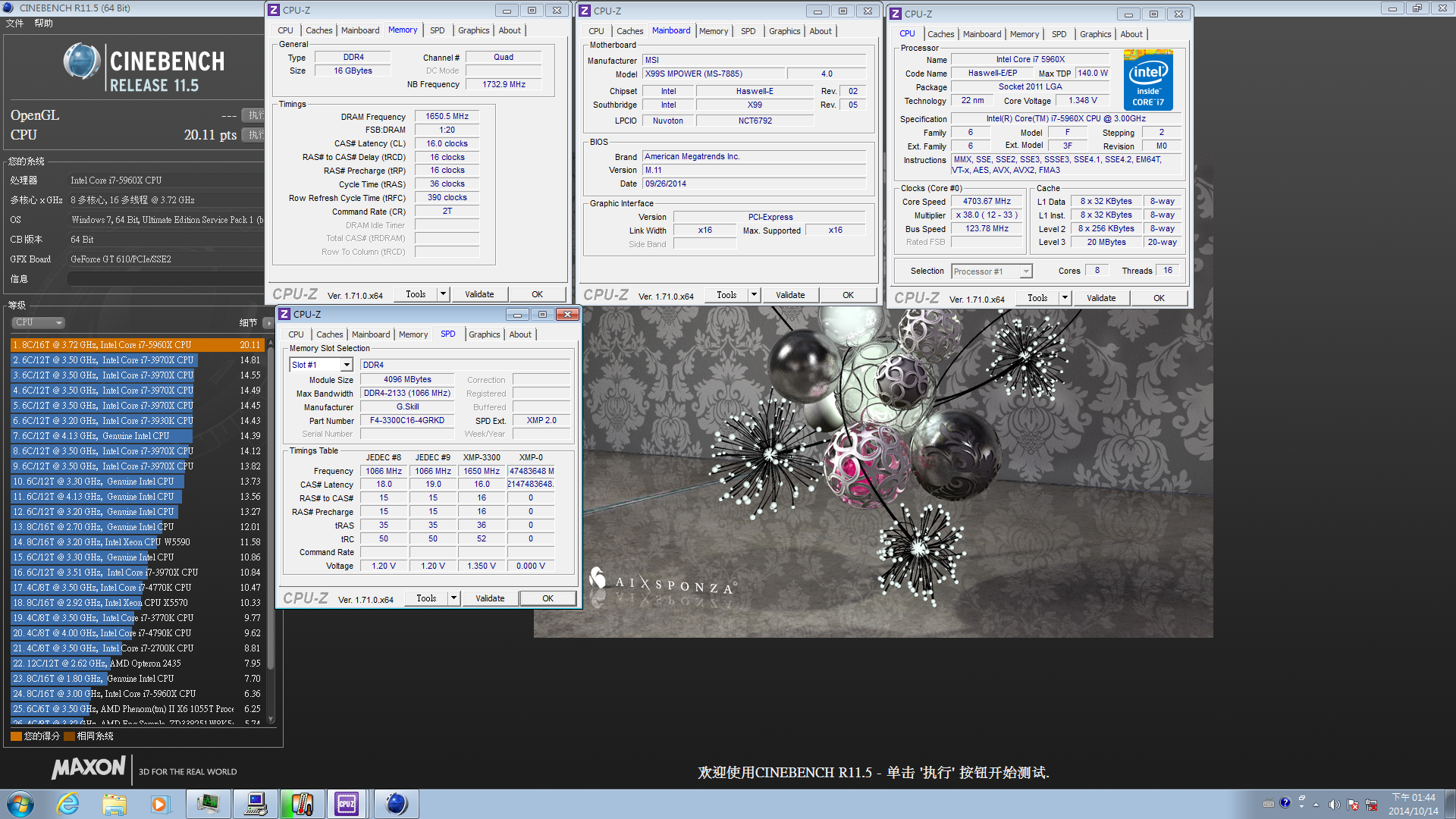Click the Intel Core i7 logo
This screenshot has width=1456, height=819.
click(1148, 80)
